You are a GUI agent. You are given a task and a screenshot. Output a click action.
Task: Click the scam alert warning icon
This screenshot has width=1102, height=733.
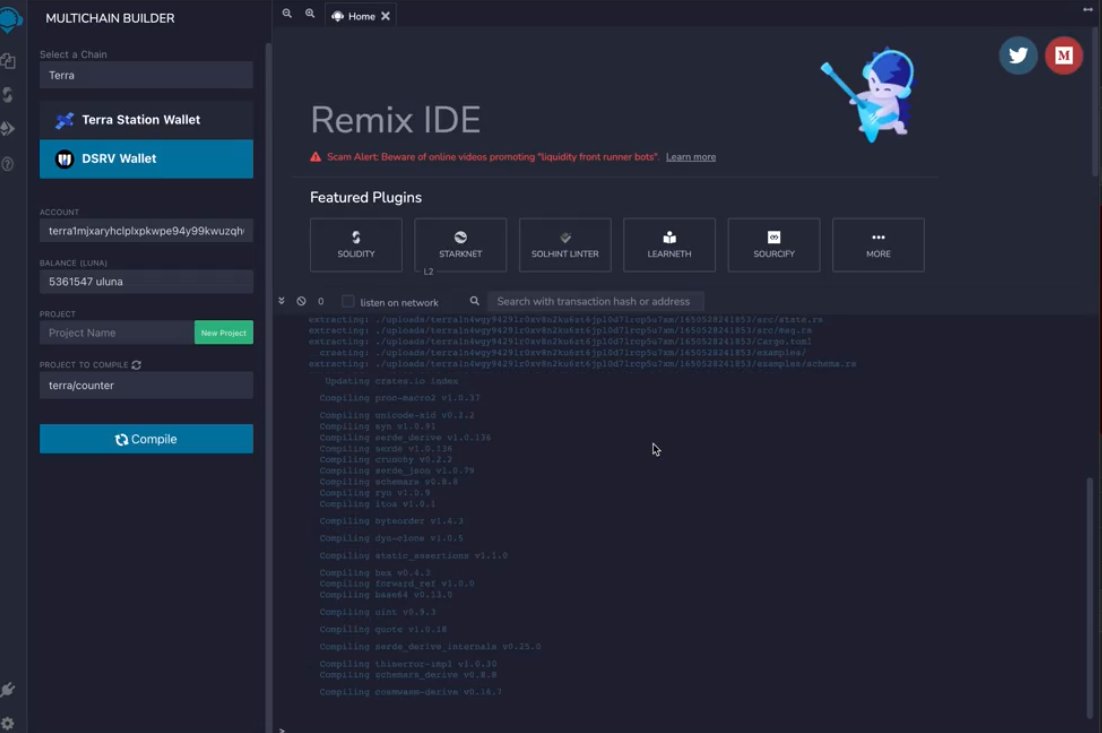[316, 157]
